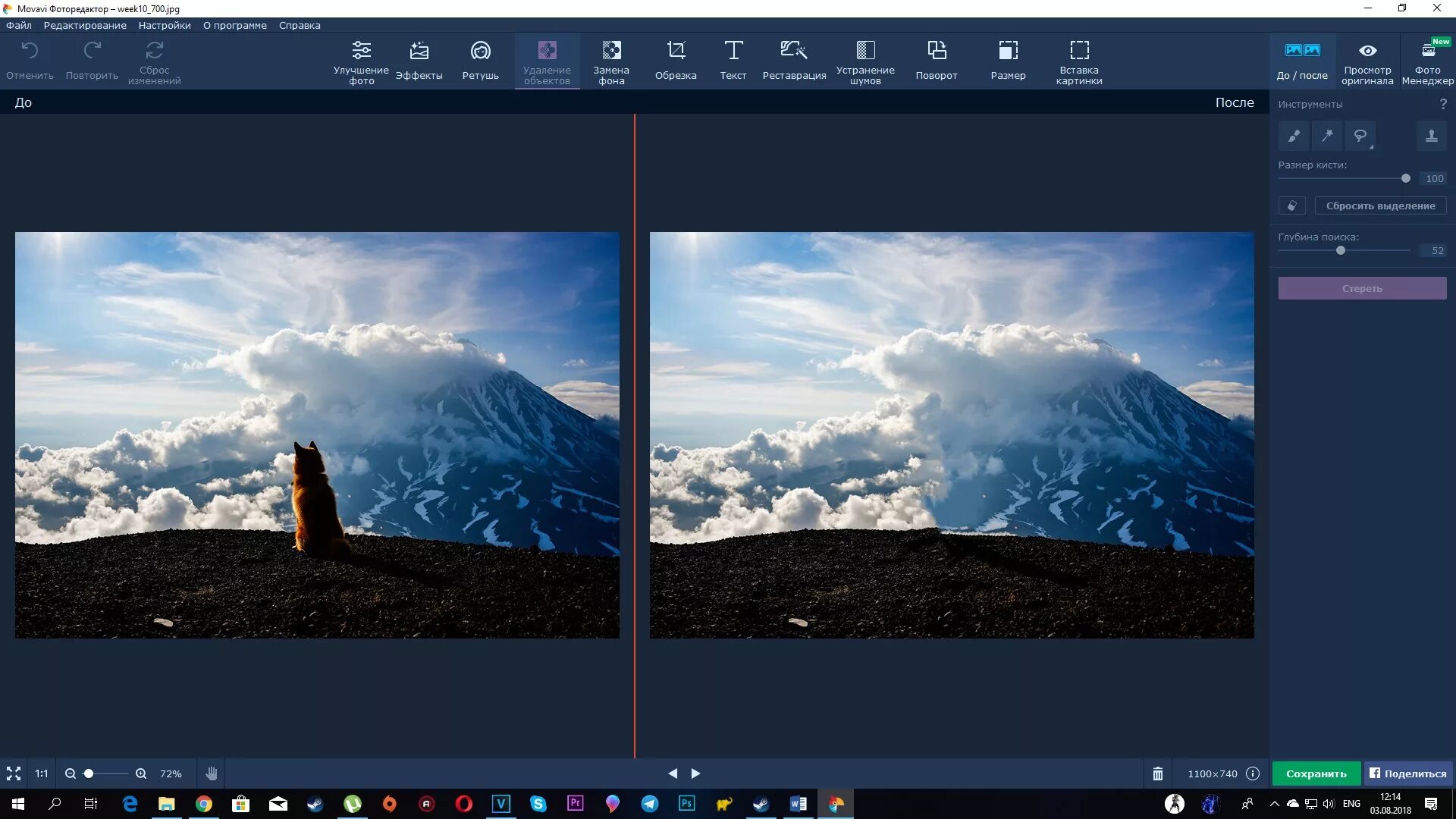Open Photoshop from the Windows taskbar
This screenshot has height=819, width=1456.
687,803
